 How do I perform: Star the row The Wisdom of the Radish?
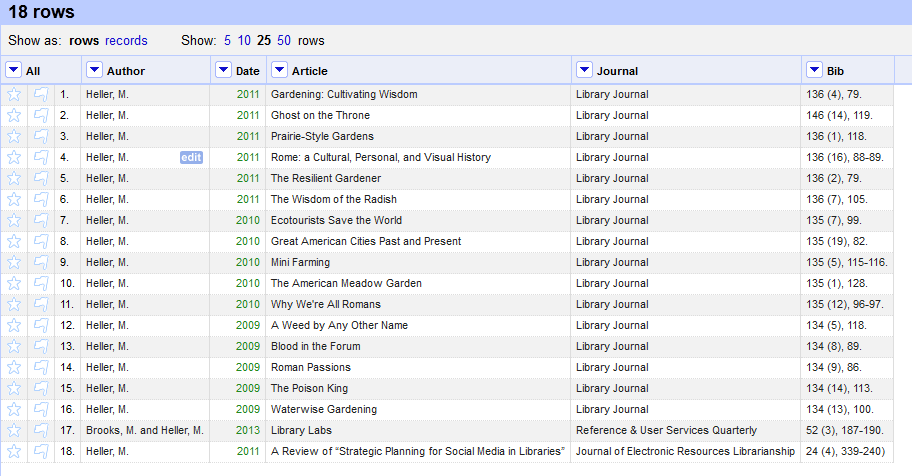[14, 200]
